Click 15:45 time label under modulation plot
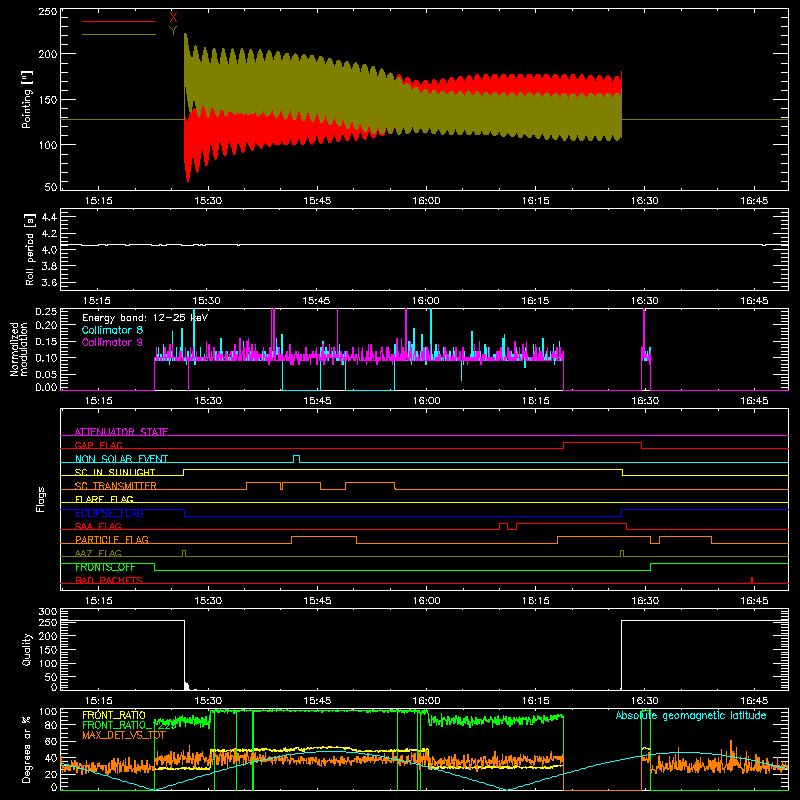 coord(317,401)
